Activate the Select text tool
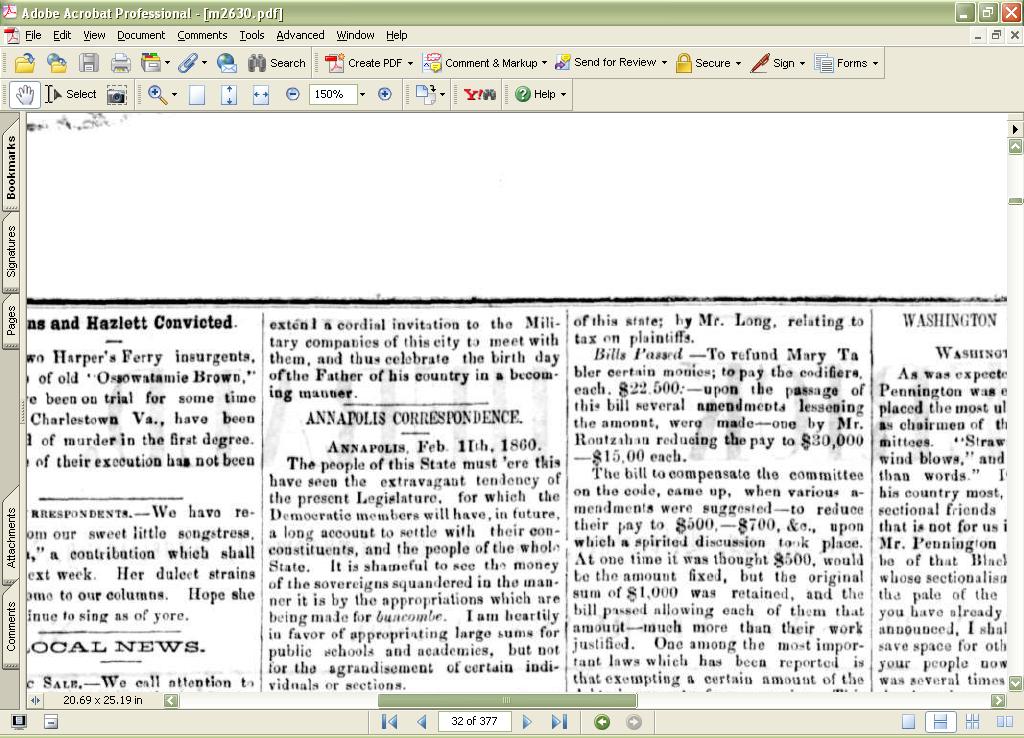This screenshot has width=1024, height=738. (71, 95)
